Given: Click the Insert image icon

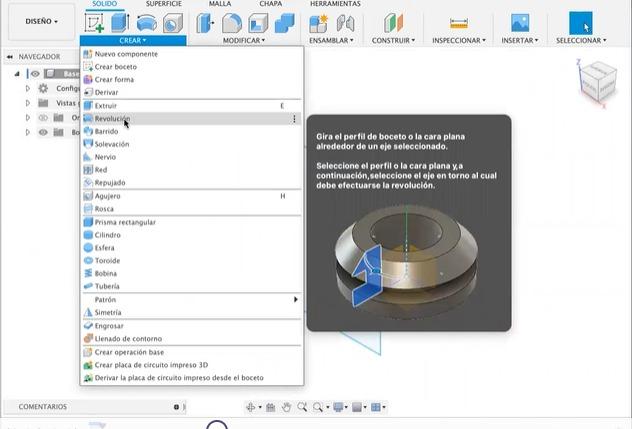Looking at the screenshot, I should [x=520, y=23].
